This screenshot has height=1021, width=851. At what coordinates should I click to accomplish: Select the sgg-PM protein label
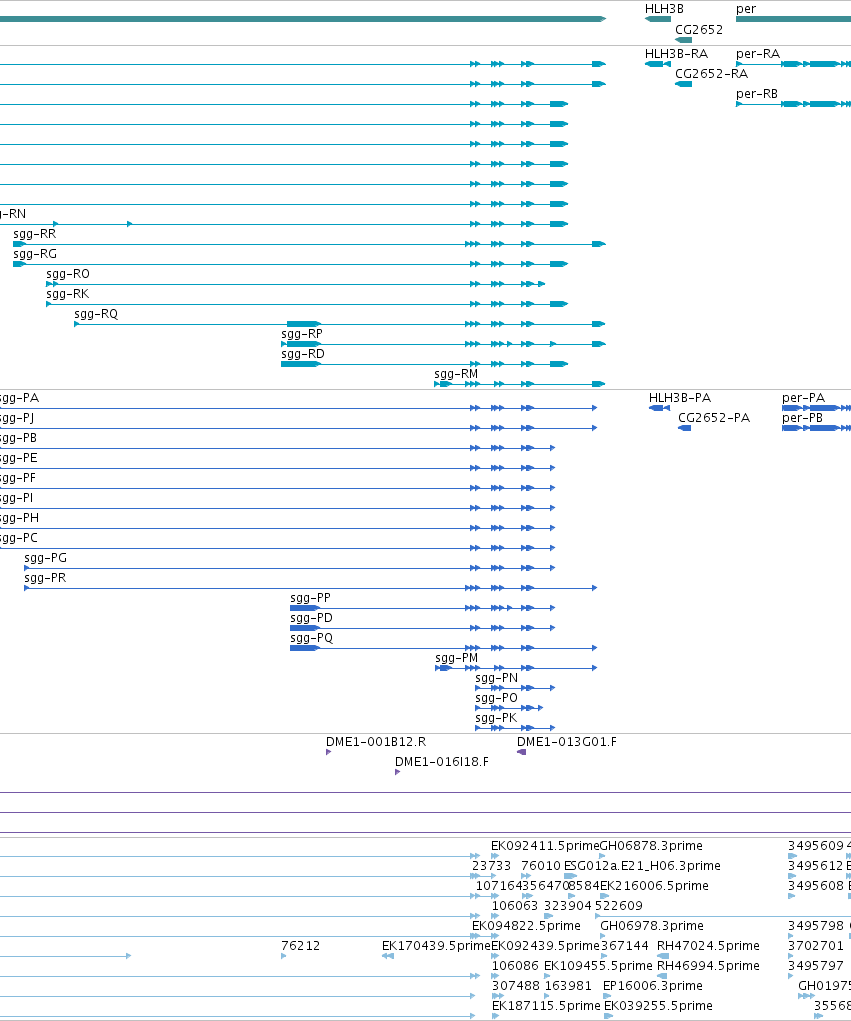point(457,658)
